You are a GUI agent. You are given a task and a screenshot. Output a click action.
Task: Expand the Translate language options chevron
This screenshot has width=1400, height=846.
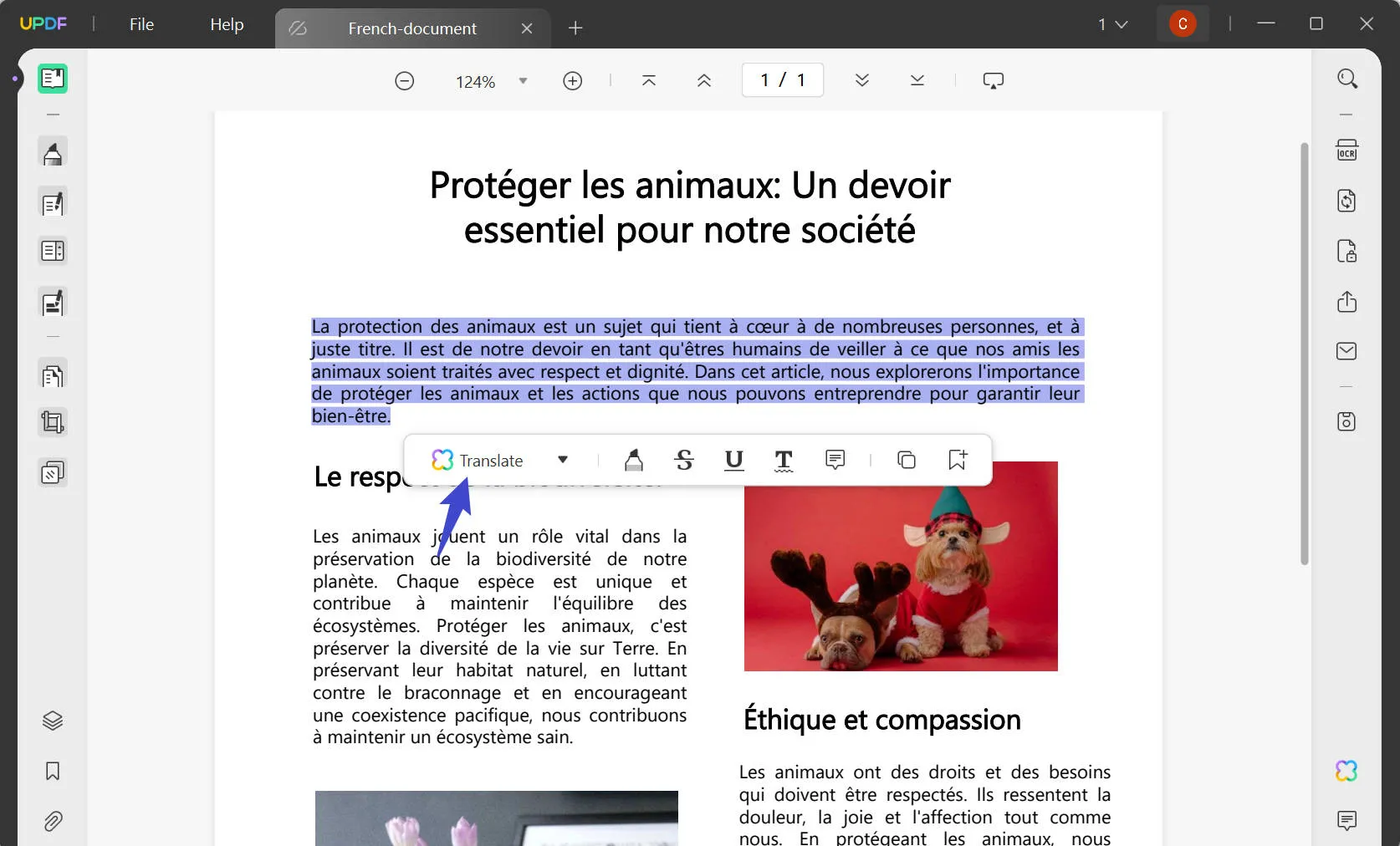point(562,460)
